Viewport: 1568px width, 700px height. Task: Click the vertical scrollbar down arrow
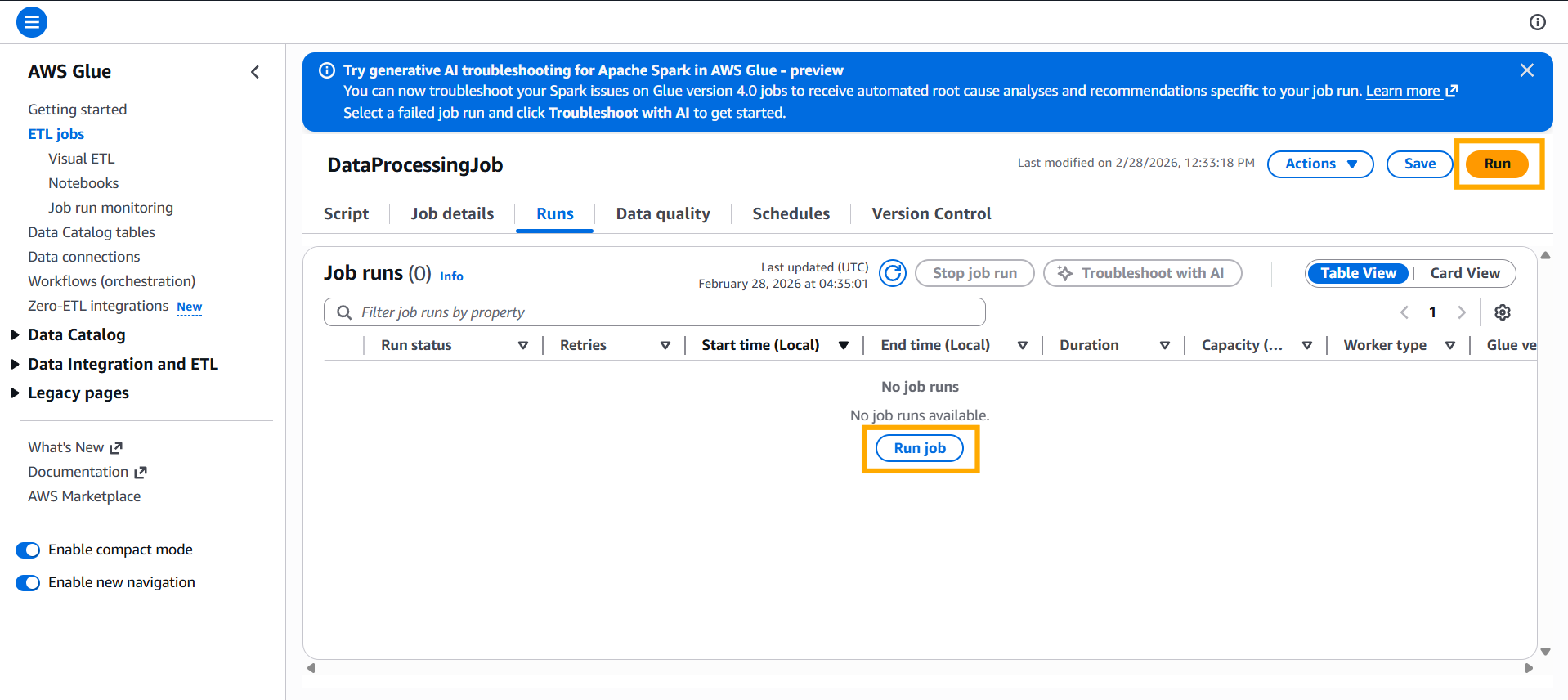(1545, 652)
